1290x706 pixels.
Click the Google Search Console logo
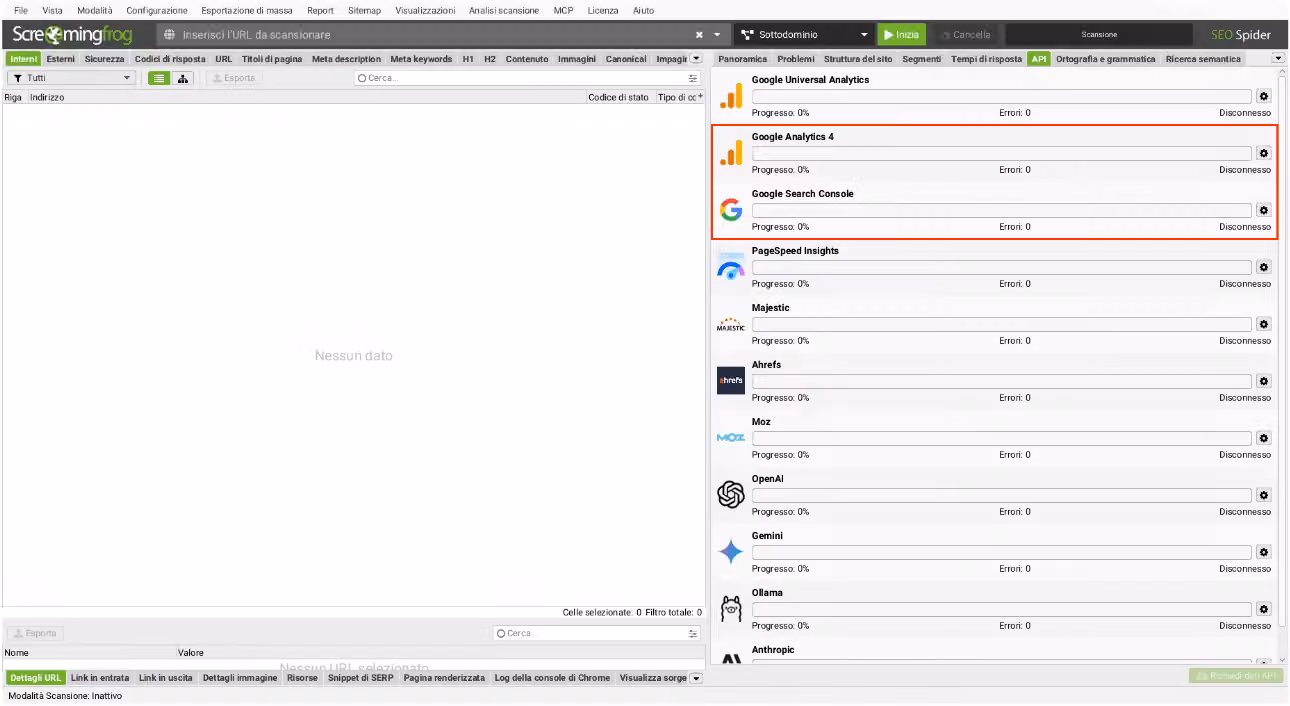click(731, 210)
